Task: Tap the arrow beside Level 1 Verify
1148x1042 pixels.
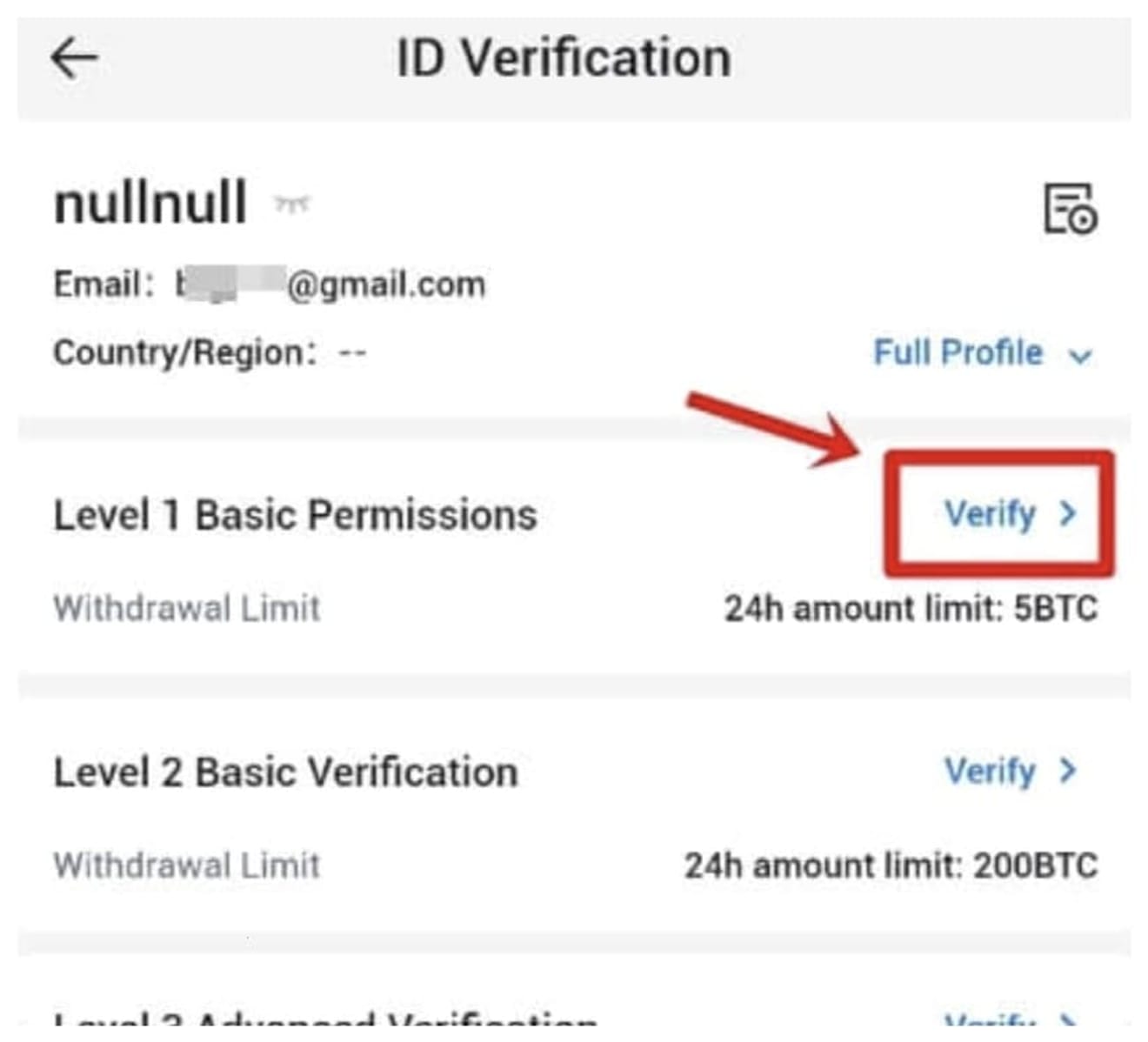Action: [x=1068, y=514]
